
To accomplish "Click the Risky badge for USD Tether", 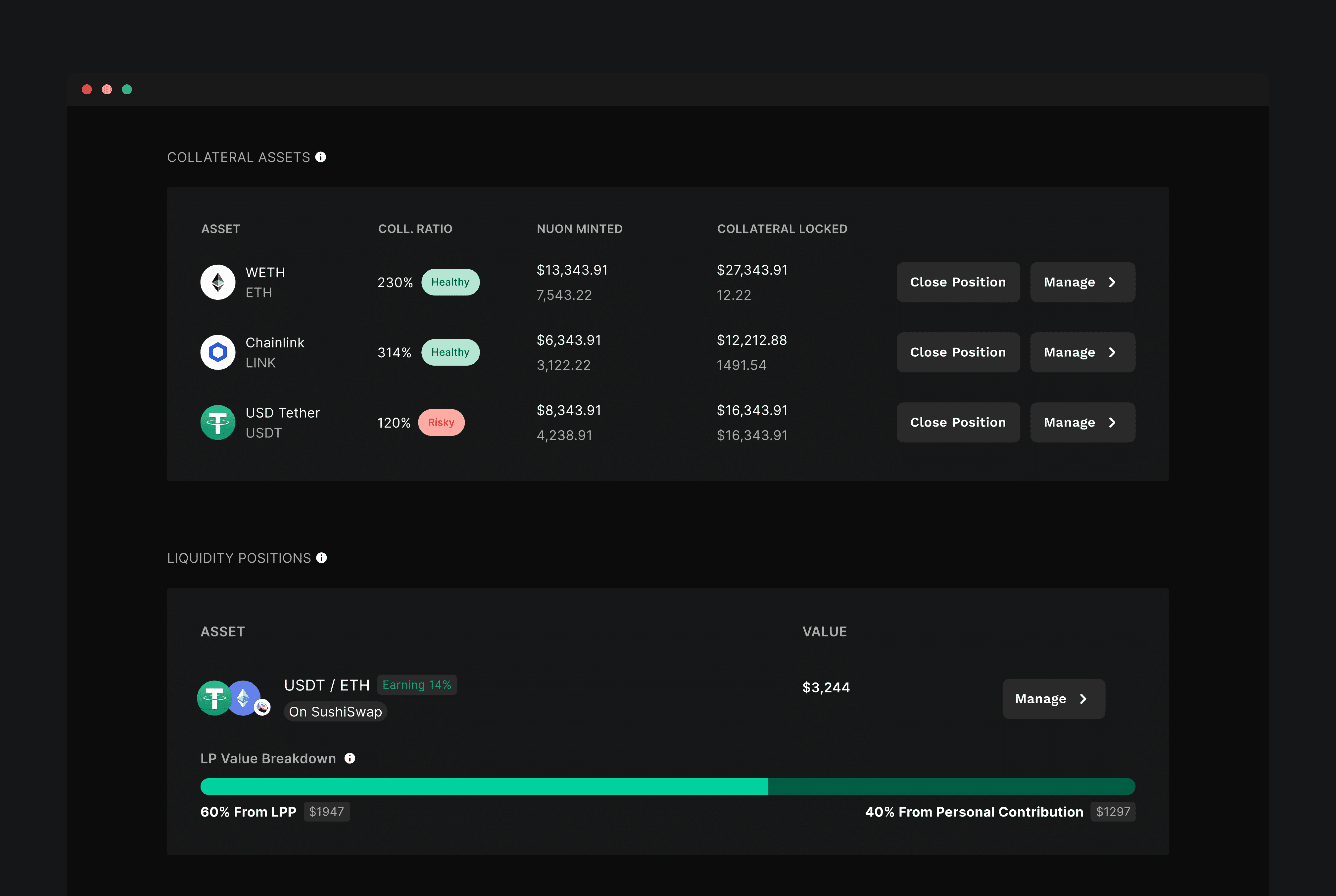I will (441, 422).
